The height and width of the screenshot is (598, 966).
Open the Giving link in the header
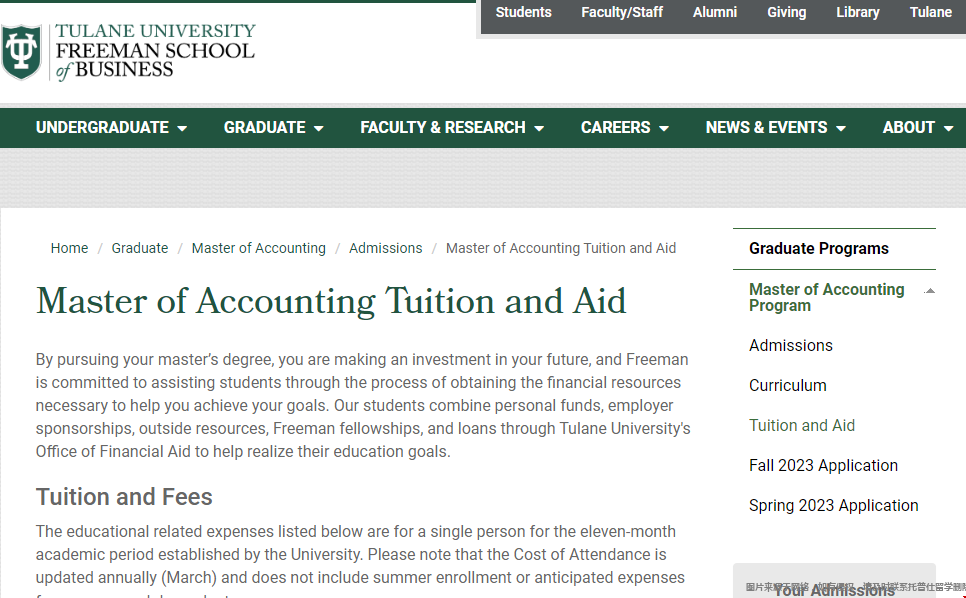coord(786,12)
